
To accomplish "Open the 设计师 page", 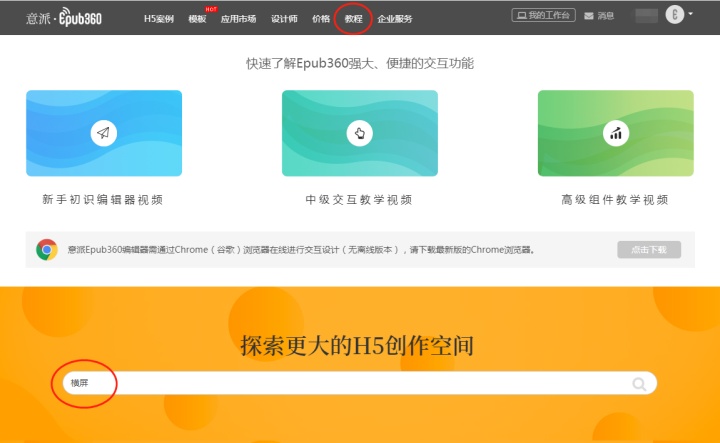I will pyautogui.click(x=284, y=19).
